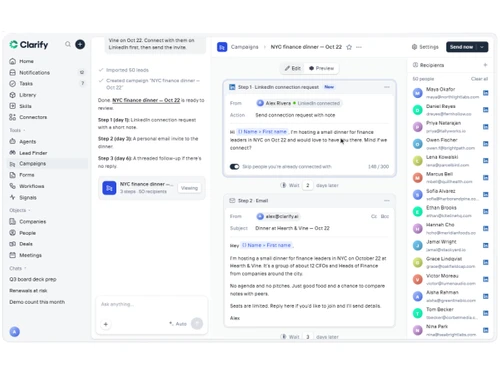
Task: Toggle Skip people you're already connected with
Action: pos(234,166)
